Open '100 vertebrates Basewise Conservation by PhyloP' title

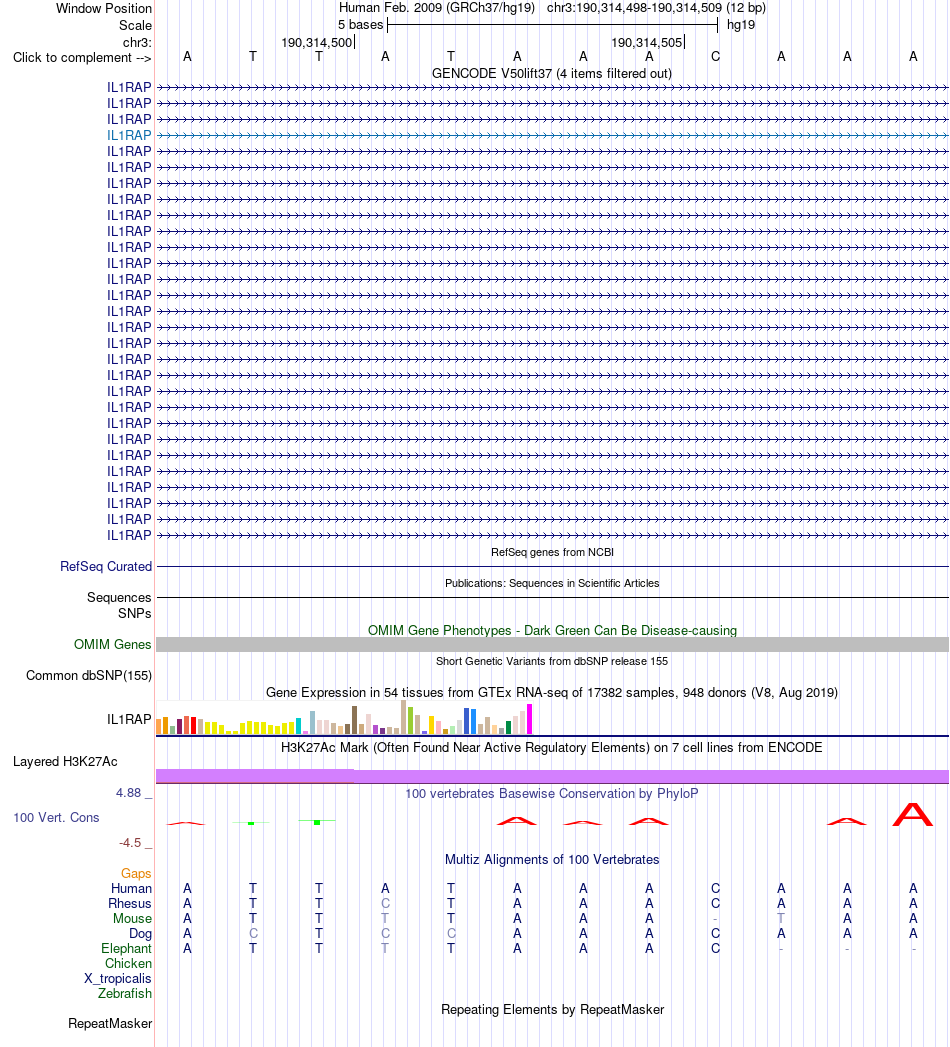pyautogui.click(x=551, y=793)
